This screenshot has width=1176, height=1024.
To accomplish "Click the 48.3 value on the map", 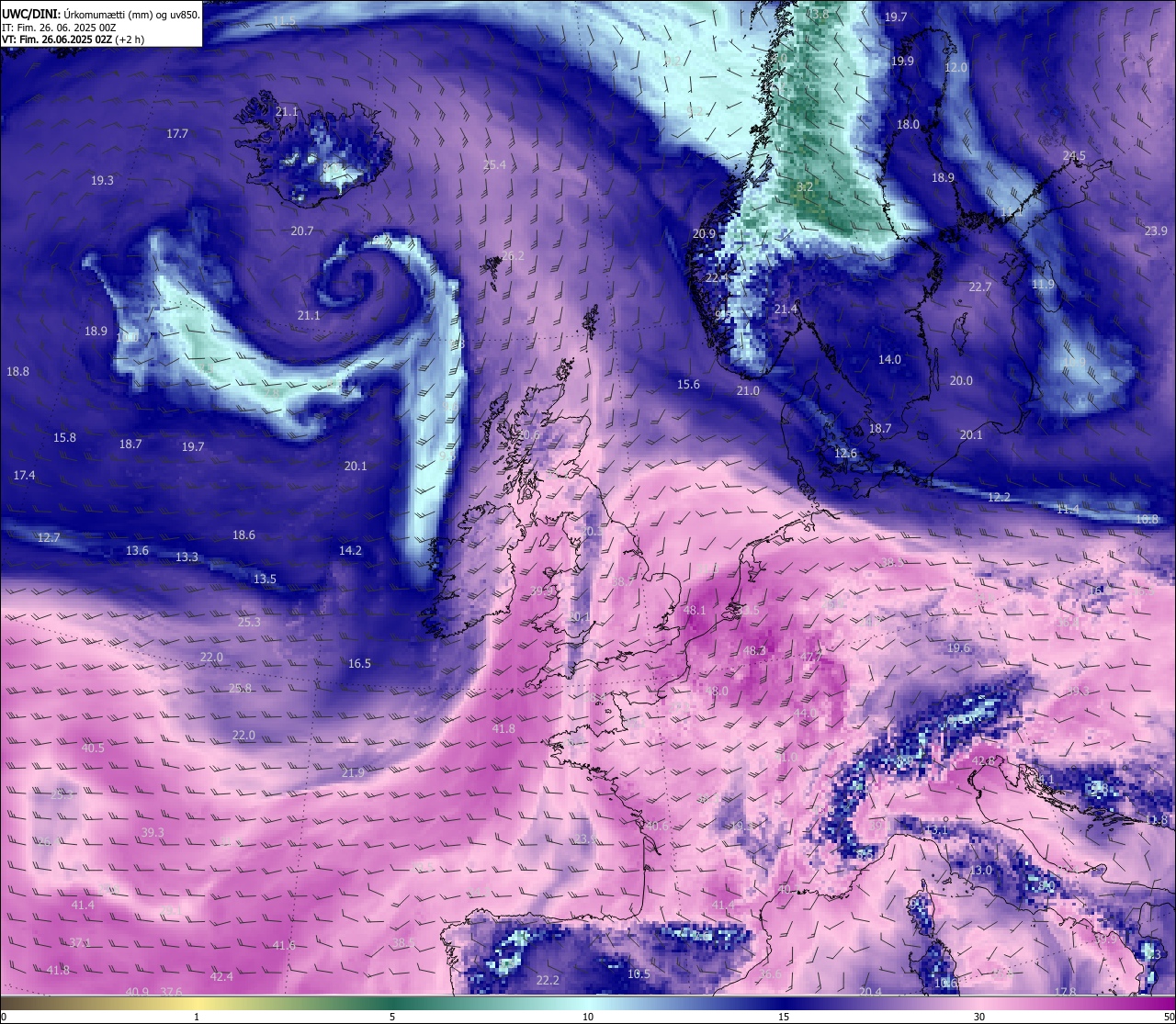I will (x=754, y=651).
